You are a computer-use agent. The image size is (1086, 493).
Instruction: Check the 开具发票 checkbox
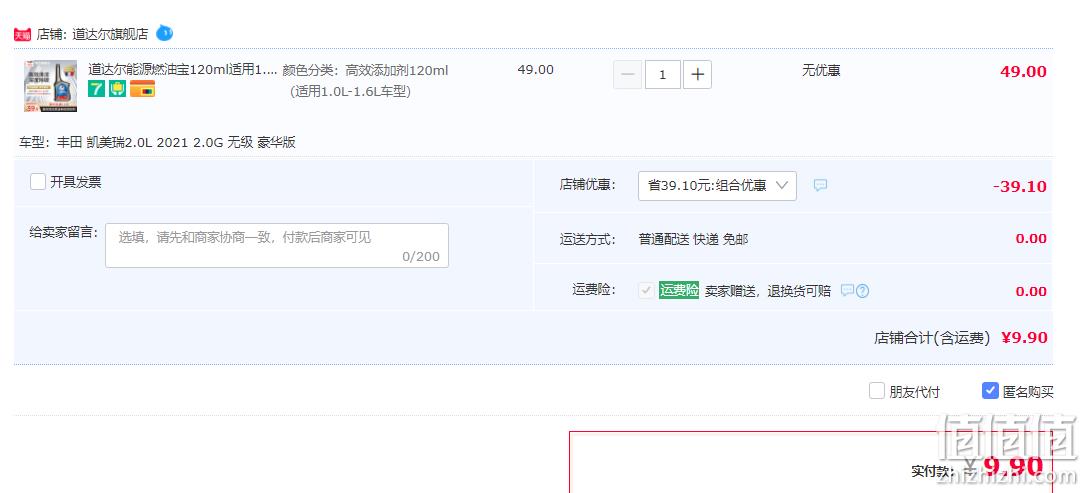(x=38, y=182)
